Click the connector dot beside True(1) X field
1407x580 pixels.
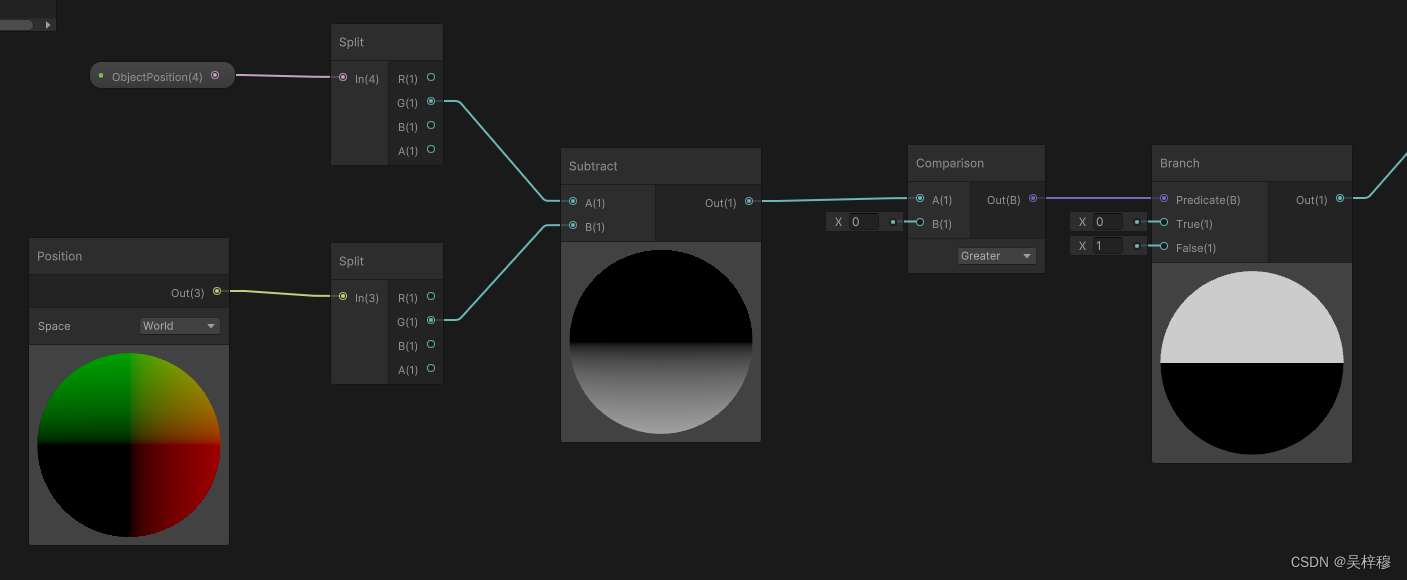(x=1136, y=222)
